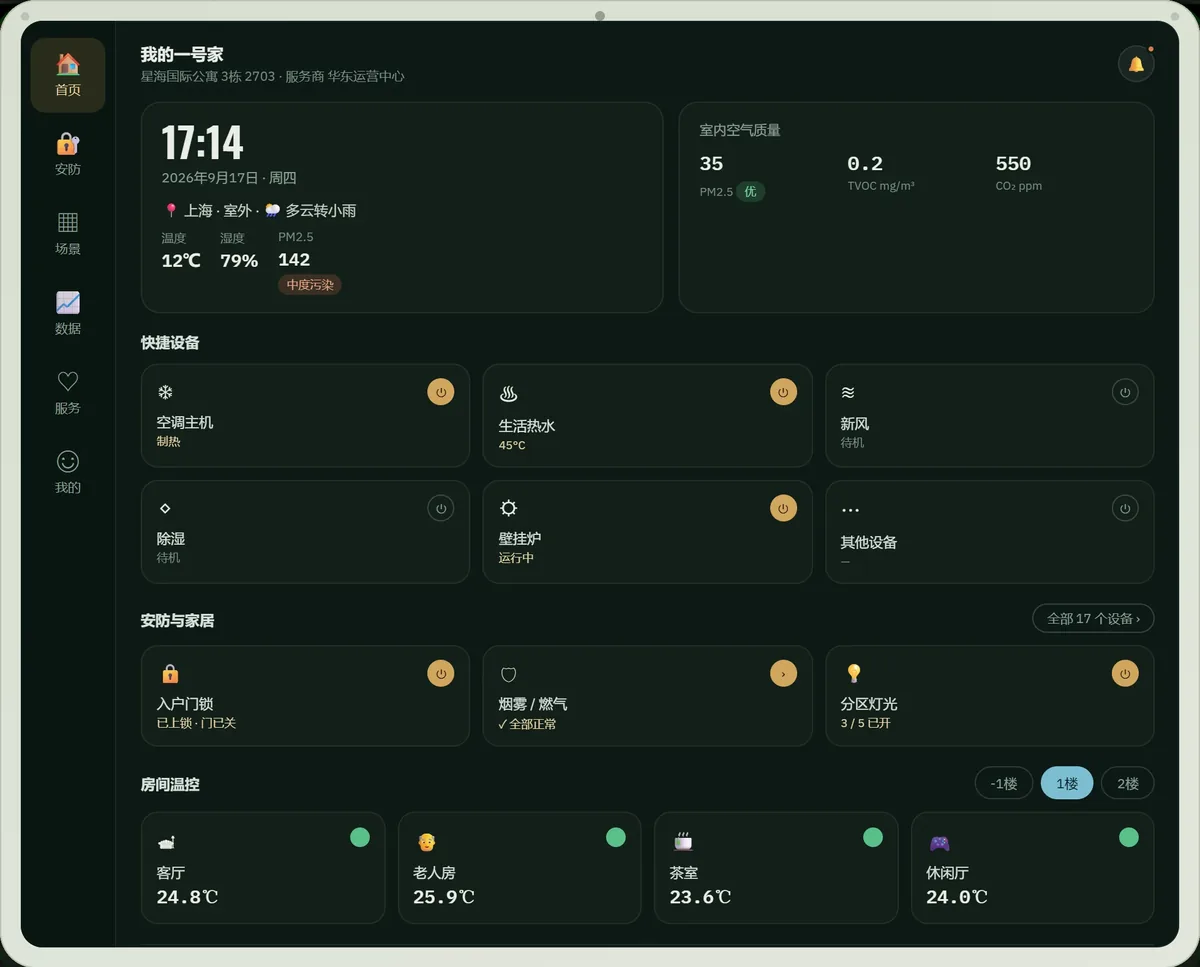Click the 24.8℃ temperature of 客厅
1200x967 pixels.
[187, 897]
